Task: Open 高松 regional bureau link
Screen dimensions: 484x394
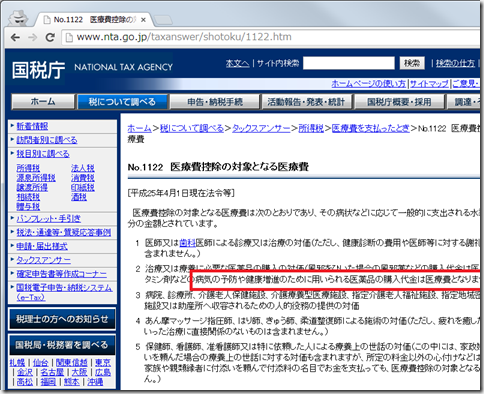Action: tap(25, 382)
